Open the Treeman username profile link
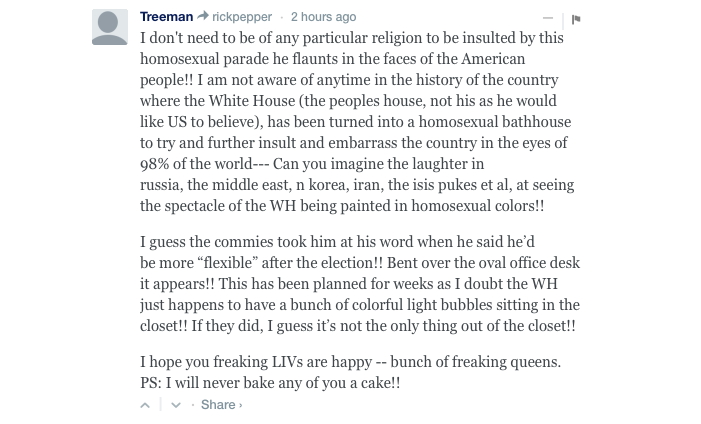Image resolution: width=701 pixels, height=424 pixels. pyautogui.click(x=166, y=17)
